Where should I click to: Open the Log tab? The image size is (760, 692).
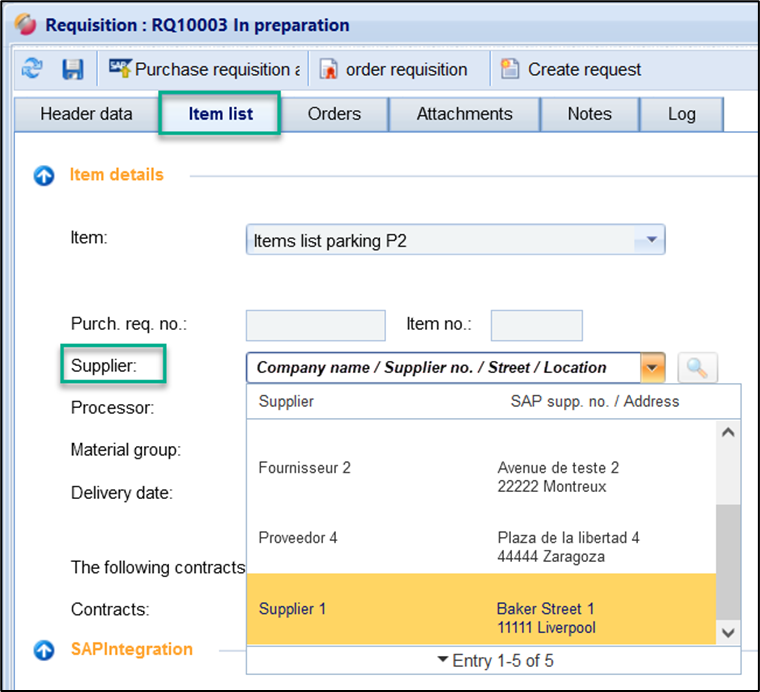click(x=681, y=114)
